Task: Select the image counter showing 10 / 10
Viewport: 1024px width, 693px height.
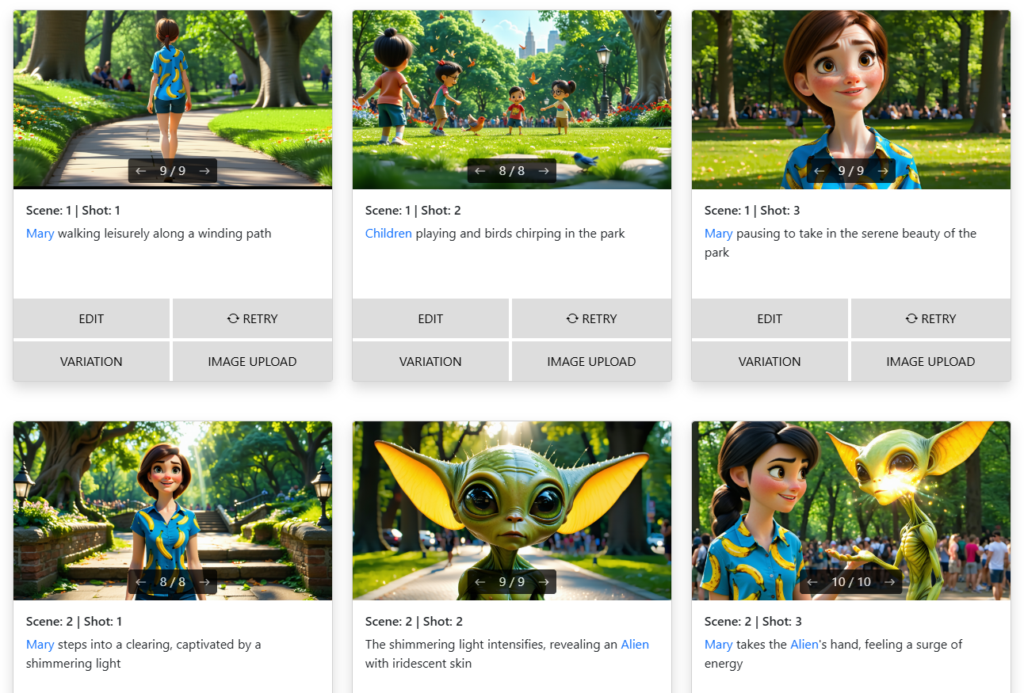Action: (x=851, y=581)
